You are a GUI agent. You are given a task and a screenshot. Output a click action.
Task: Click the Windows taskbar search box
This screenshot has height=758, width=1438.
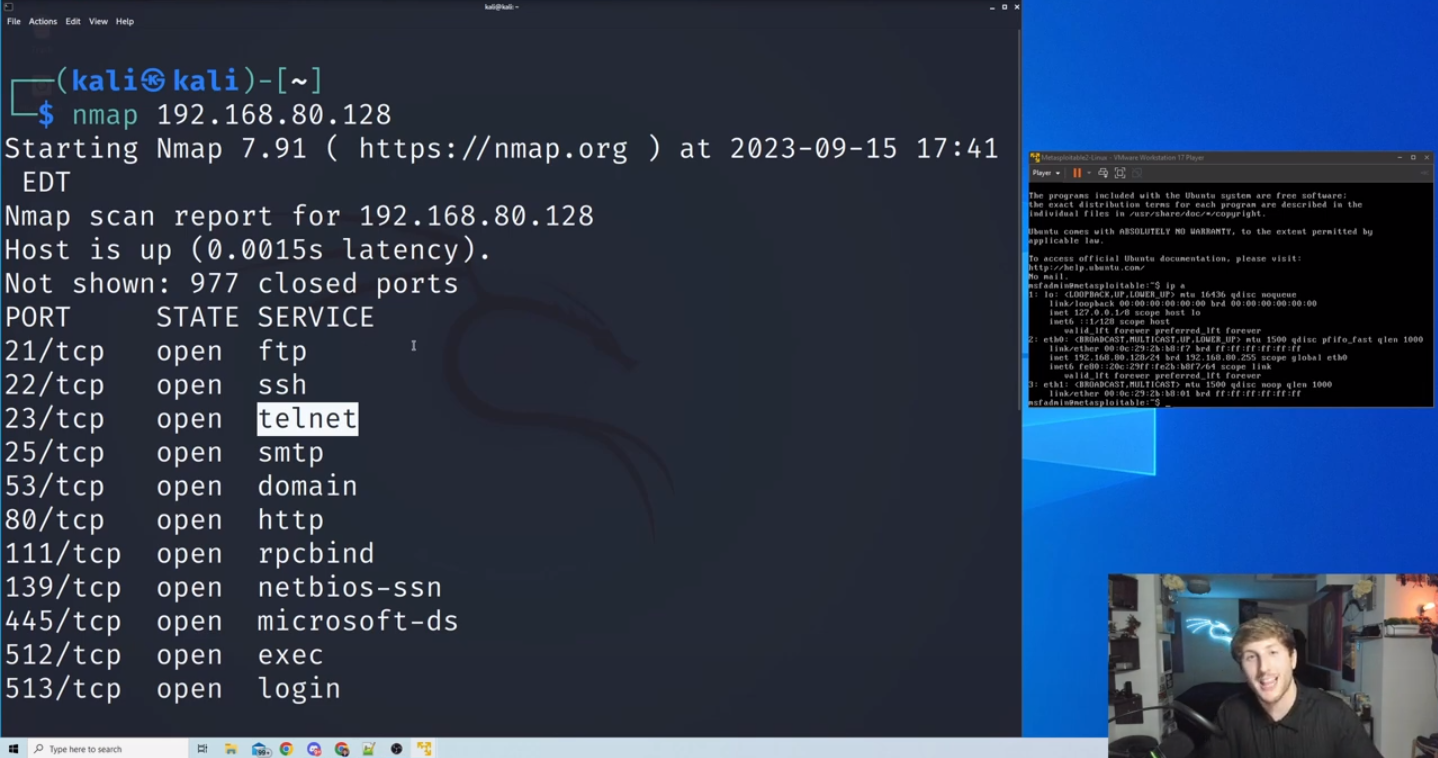(x=108, y=748)
